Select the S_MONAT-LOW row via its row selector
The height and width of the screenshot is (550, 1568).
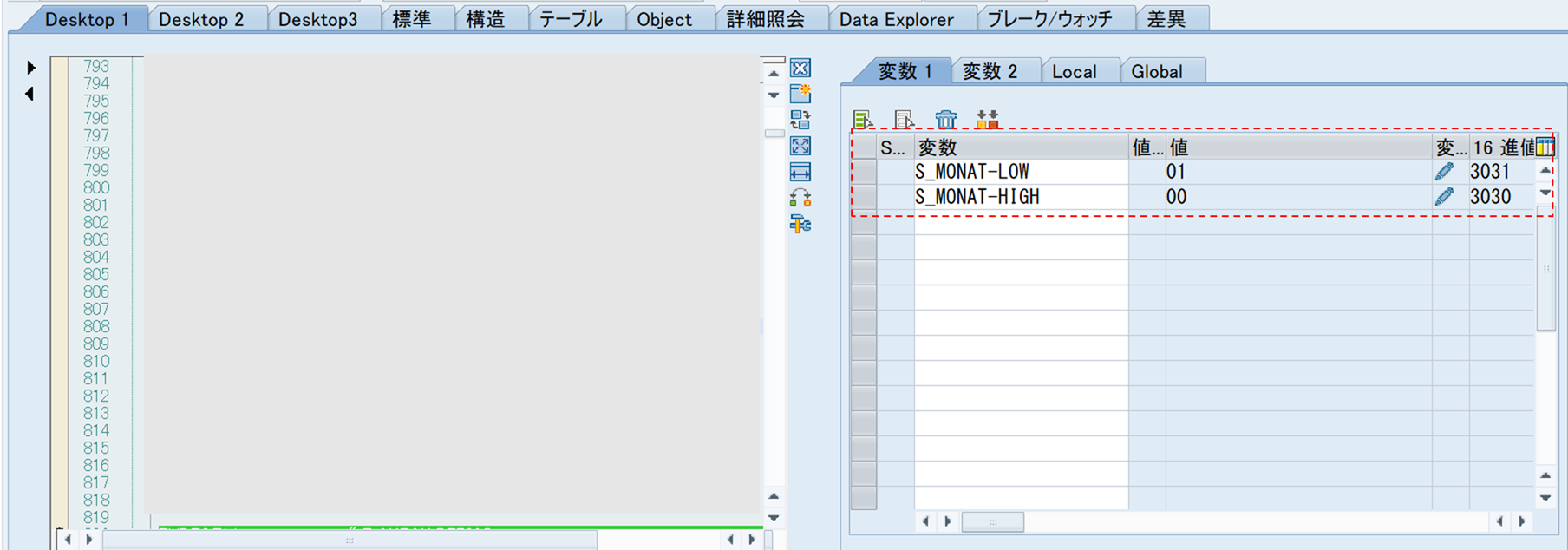pyautogui.click(x=864, y=172)
